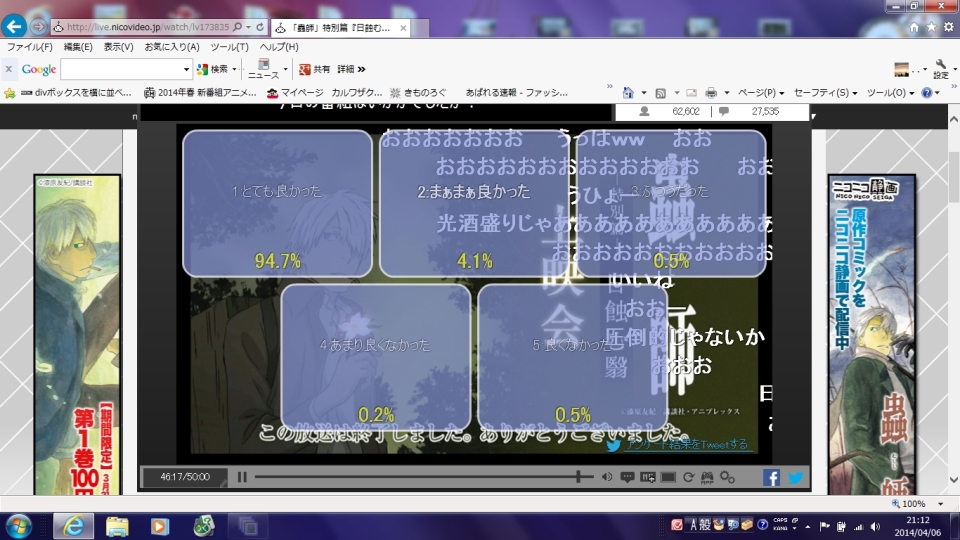Open the ファイル(F) menu
Viewport: 960px width, 540px height.
29,47
